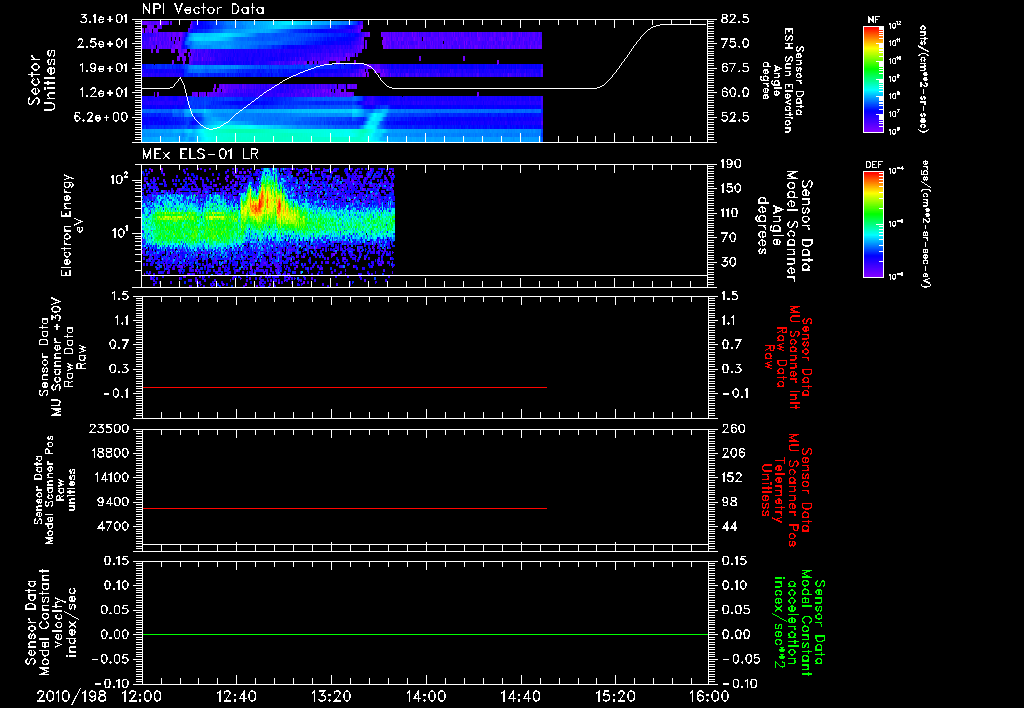Click the green 'Model Constant acceleration' axis title
This screenshot has width=1024, height=708.
pyautogui.click(x=798, y=624)
